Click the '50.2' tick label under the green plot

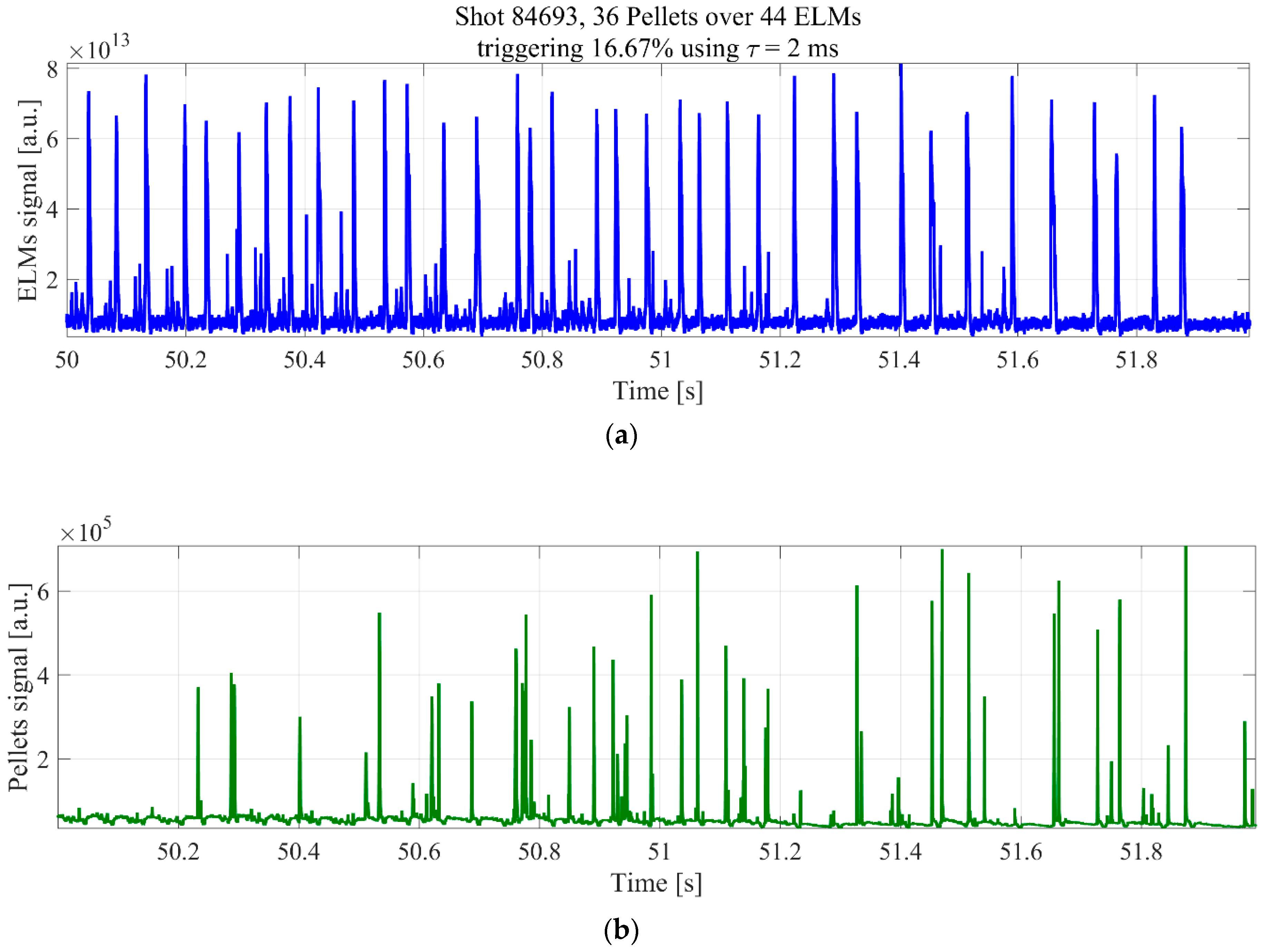tap(178, 851)
